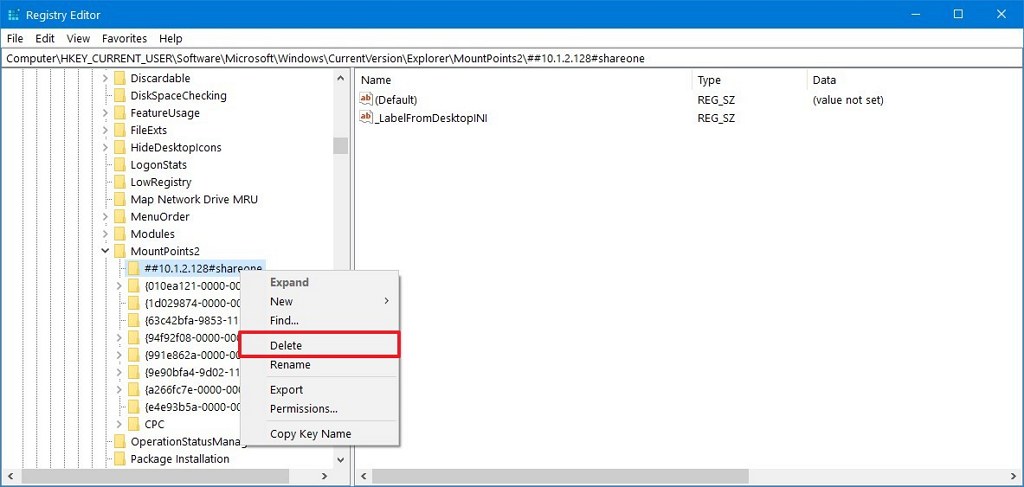This screenshot has width=1024, height=487.
Task: Select the CPC folder icon
Action: (133, 424)
